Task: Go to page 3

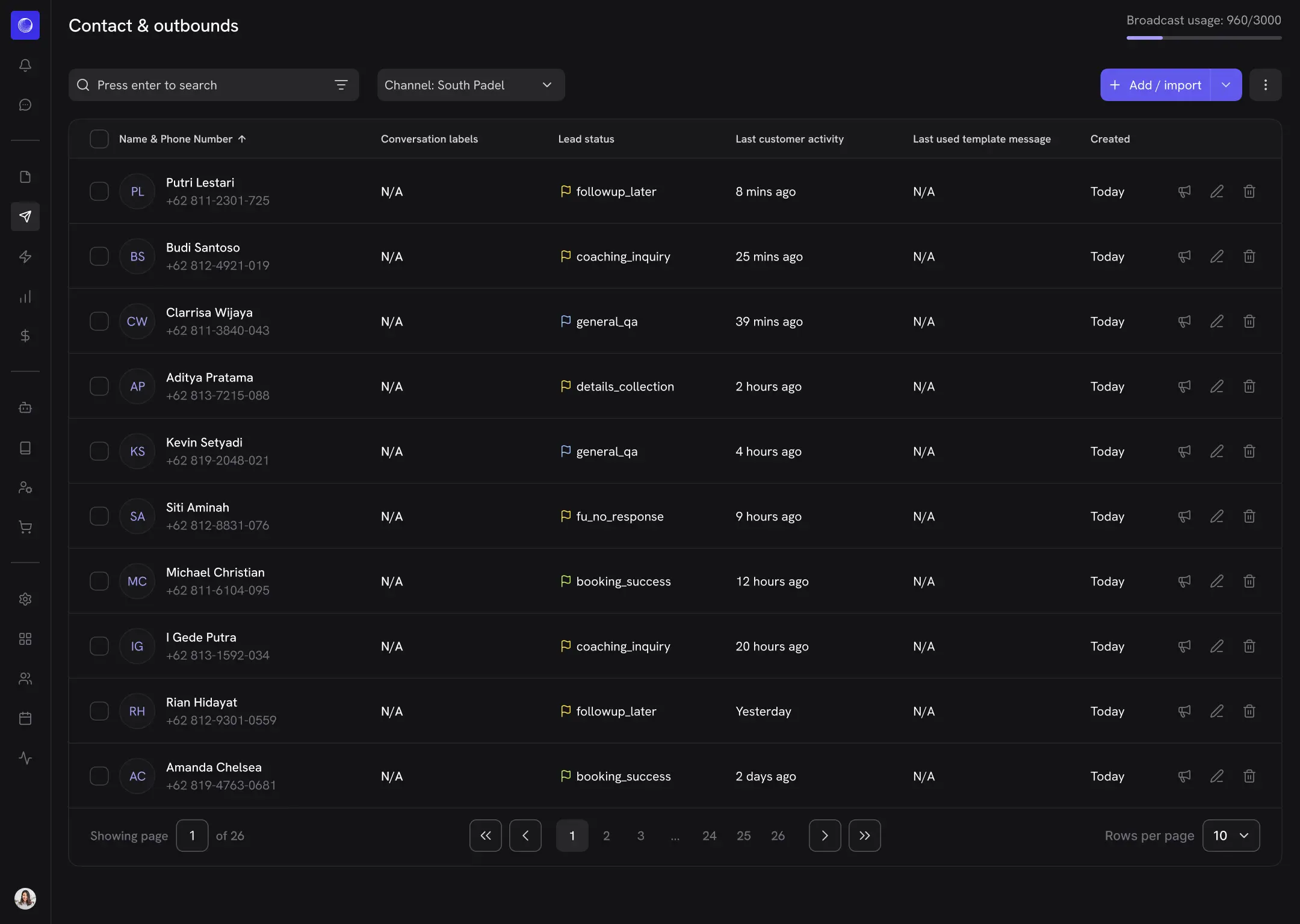Action: point(641,836)
